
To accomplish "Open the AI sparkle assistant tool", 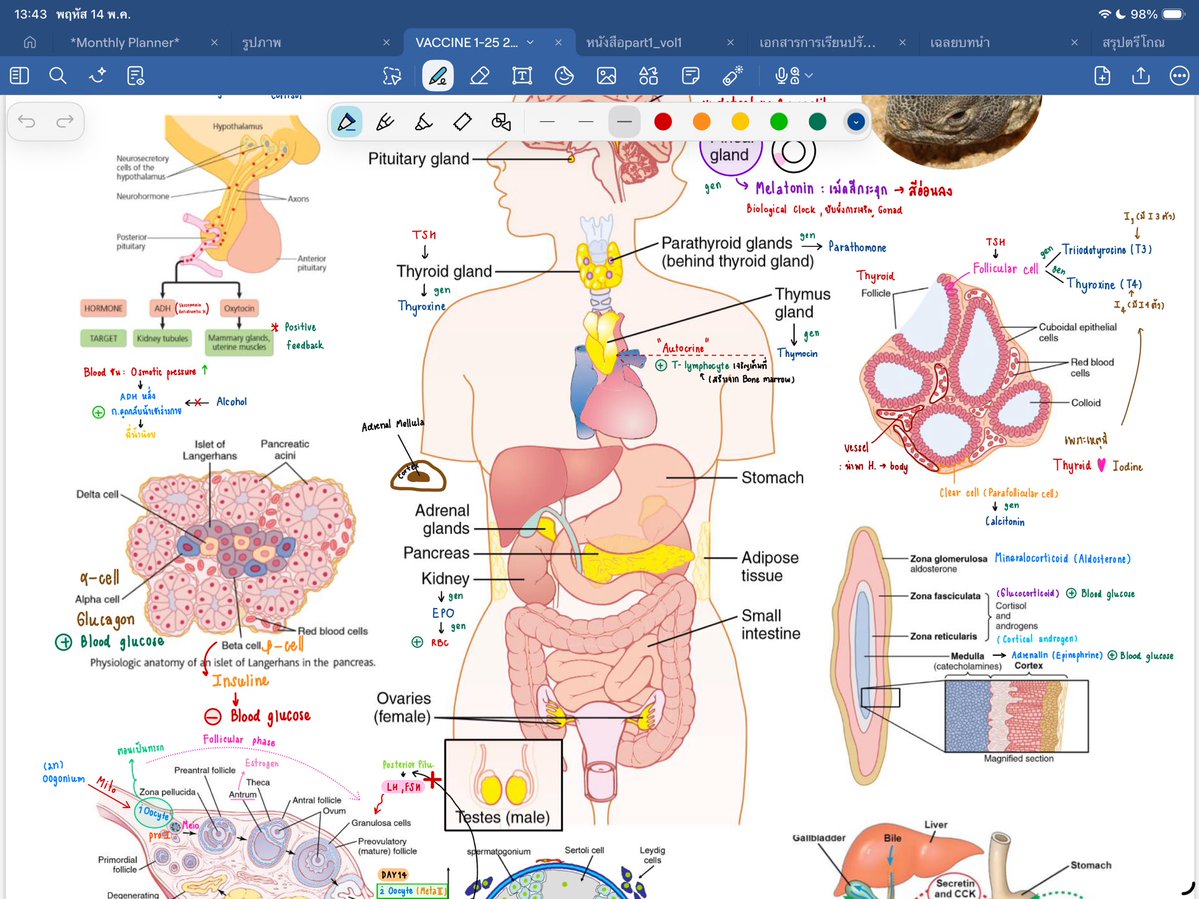I will 97,76.
